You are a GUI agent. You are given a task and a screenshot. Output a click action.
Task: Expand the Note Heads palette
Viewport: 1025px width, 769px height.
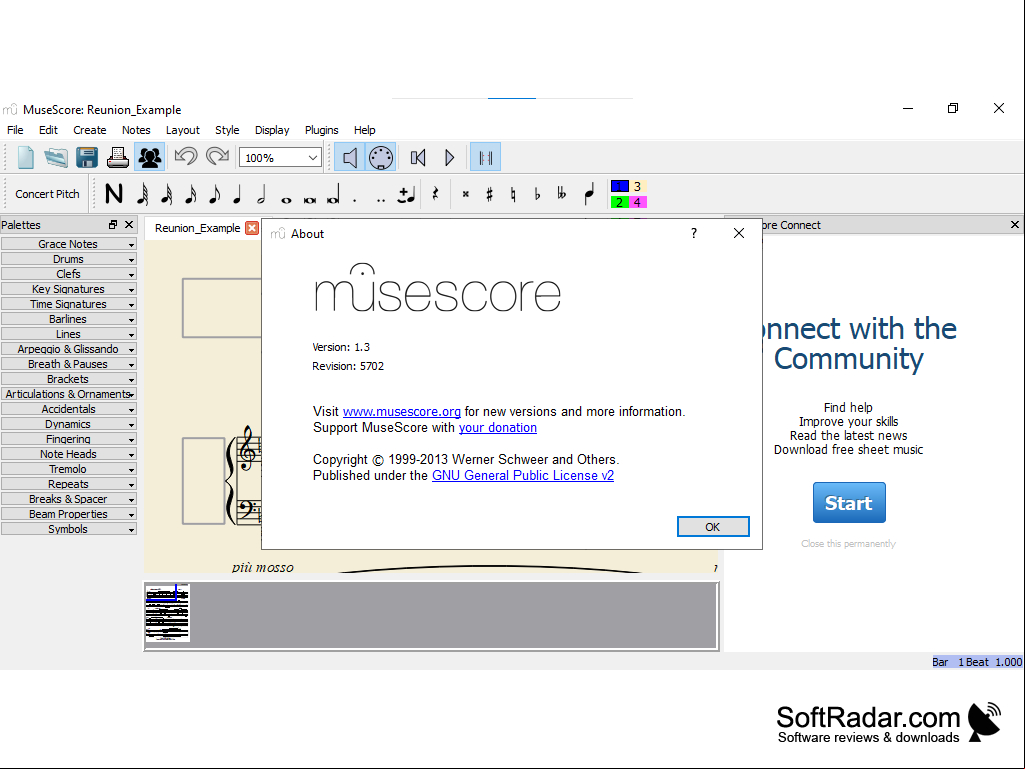tap(69, 454)
